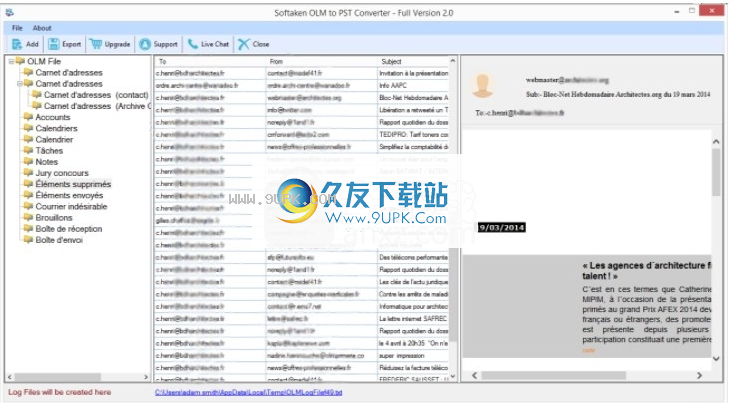
Task: Open the Notes folder
Action: 47,162
